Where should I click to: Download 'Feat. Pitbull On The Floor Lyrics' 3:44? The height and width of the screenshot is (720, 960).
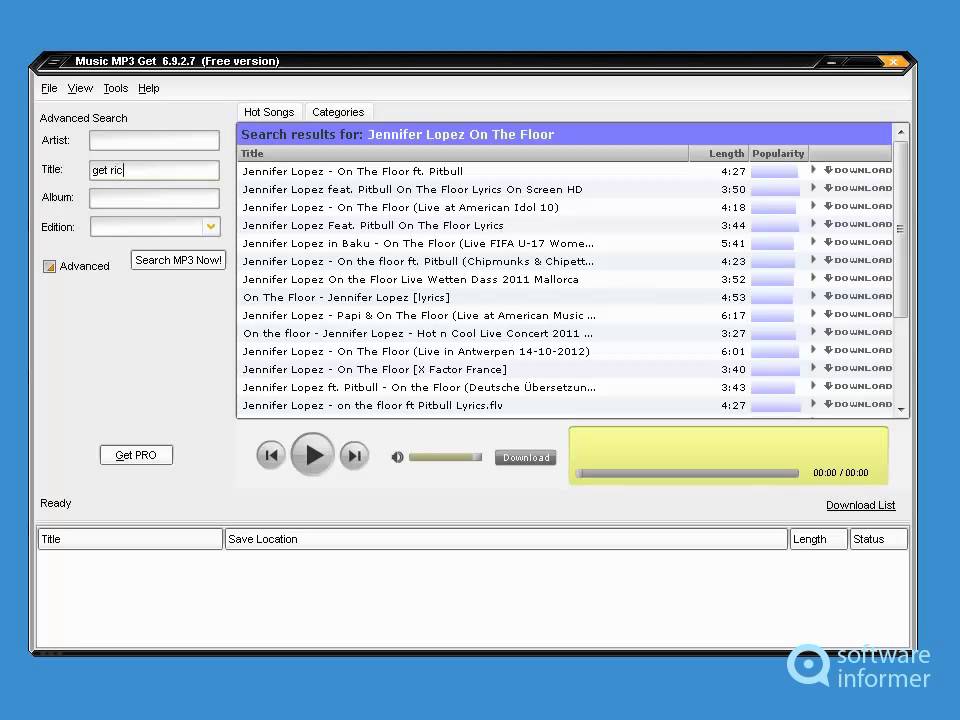tap(858, 224)
